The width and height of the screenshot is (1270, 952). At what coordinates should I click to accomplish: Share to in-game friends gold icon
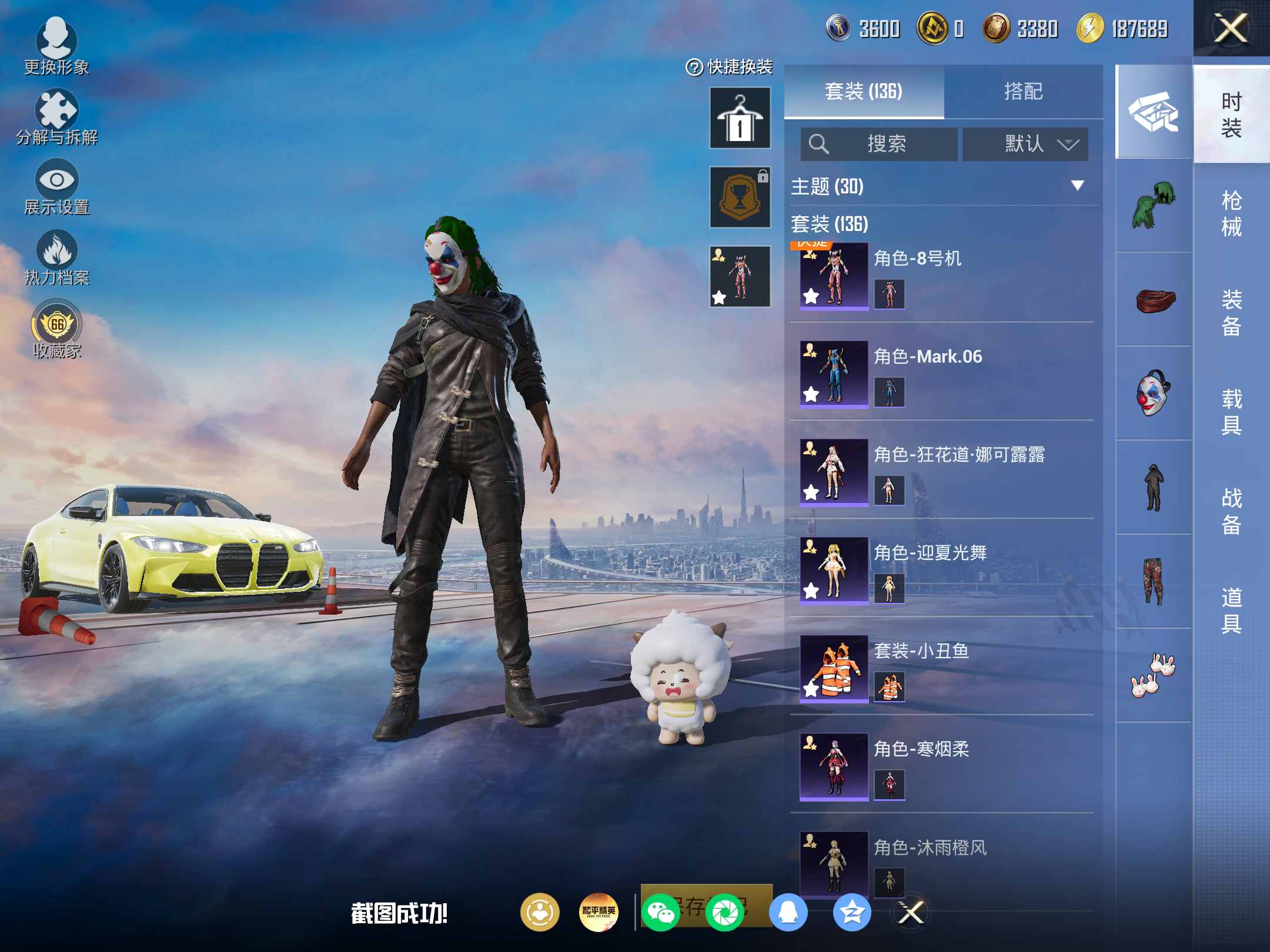pyautogui.click(x=540, y=913)
